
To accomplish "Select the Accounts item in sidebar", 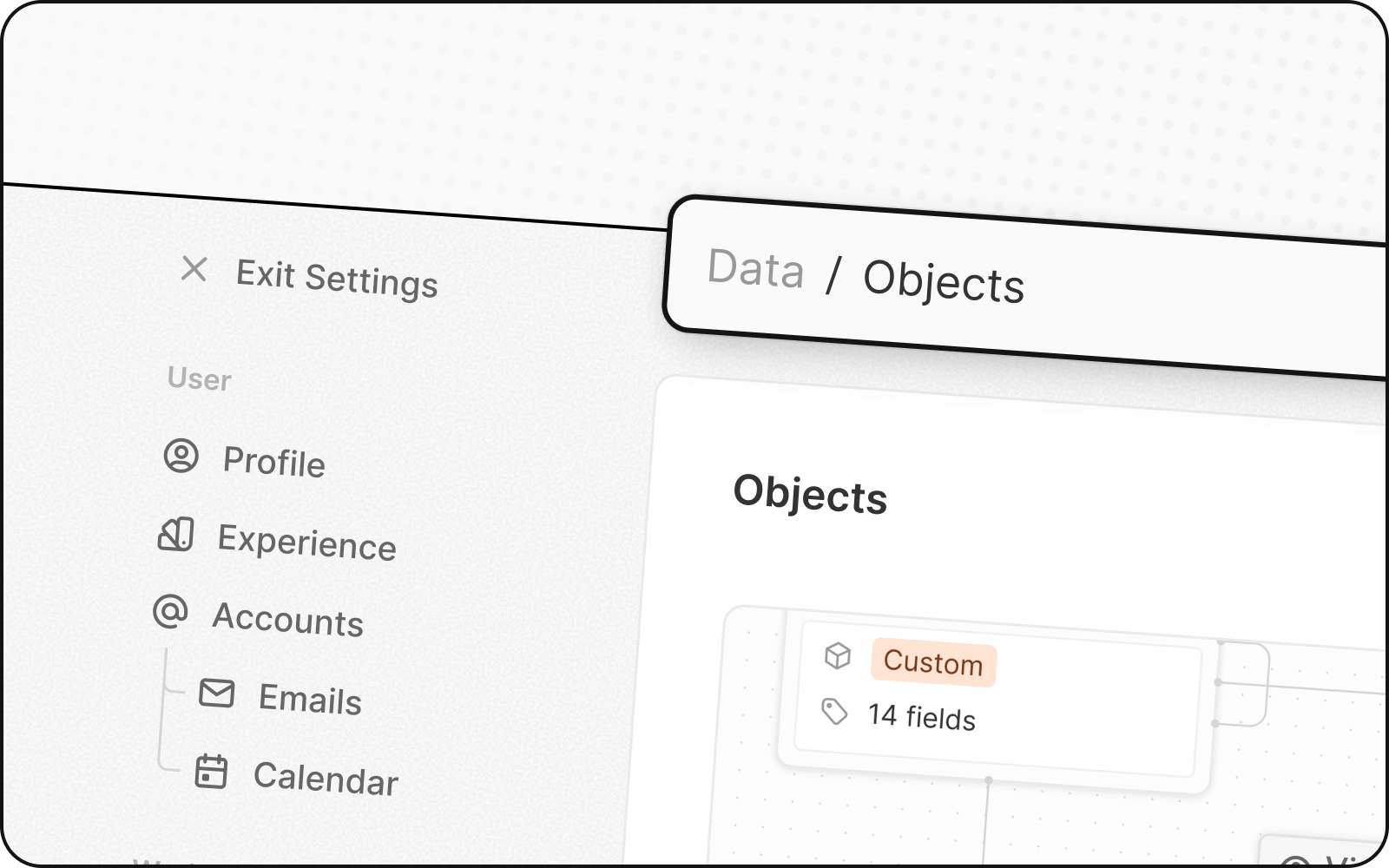I will click(287, 620).
